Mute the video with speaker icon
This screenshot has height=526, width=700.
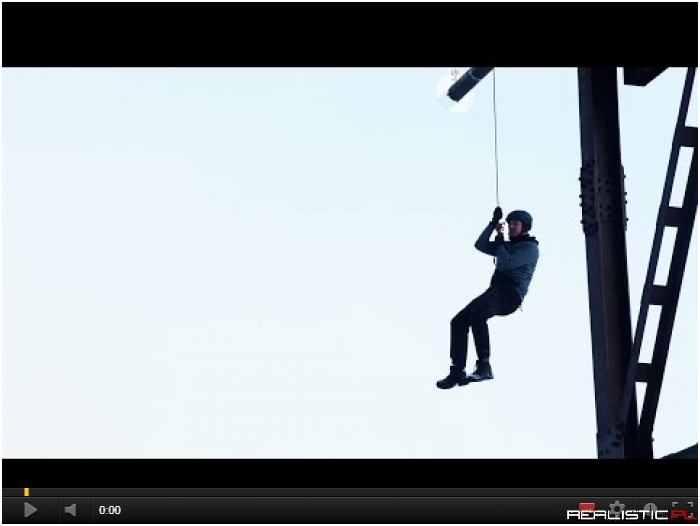tap(70, 510)
